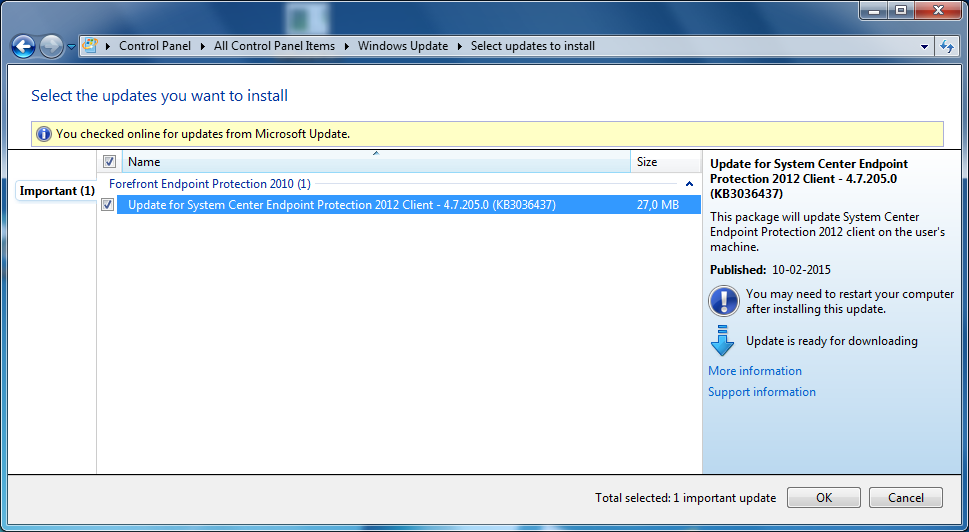Confirm selection with OK button
Image resolution: width=969 pixels, height=532 pixels.
click(824, 497)
